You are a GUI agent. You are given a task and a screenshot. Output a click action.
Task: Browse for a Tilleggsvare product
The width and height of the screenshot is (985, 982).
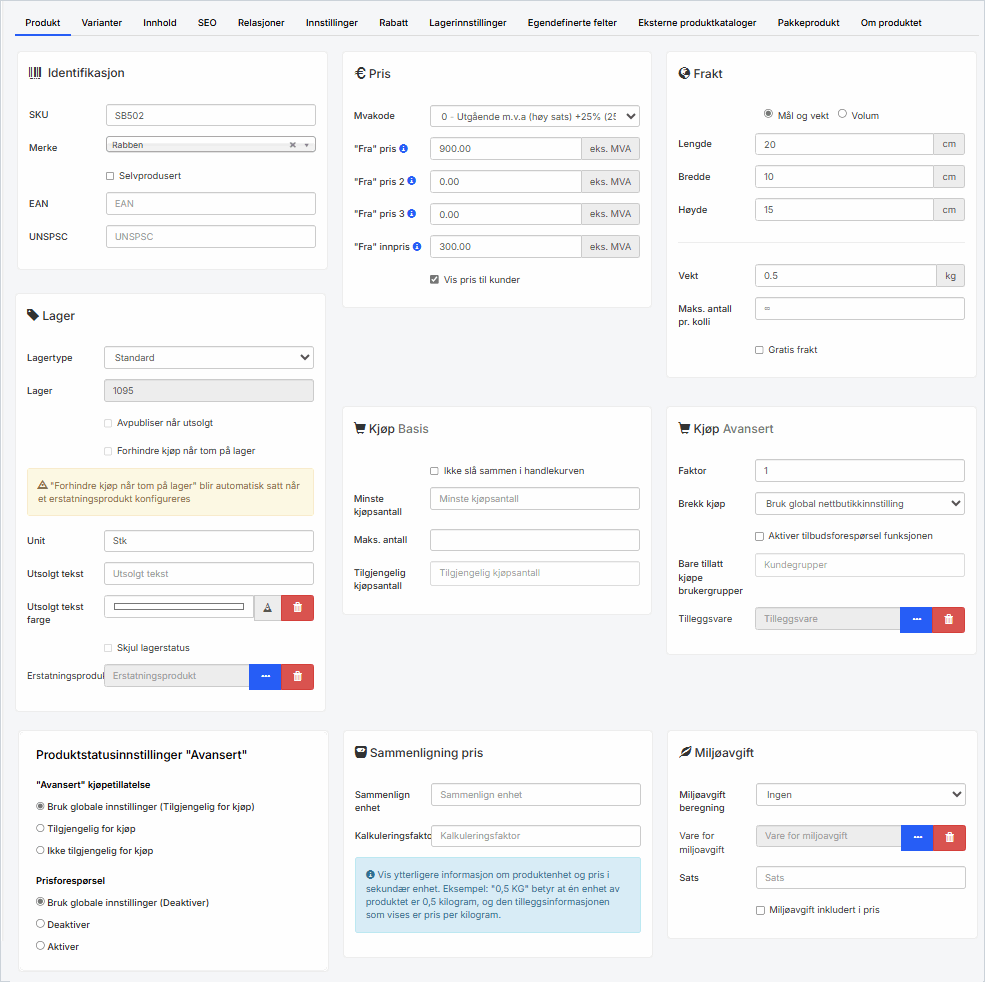(x=916, y=619)
